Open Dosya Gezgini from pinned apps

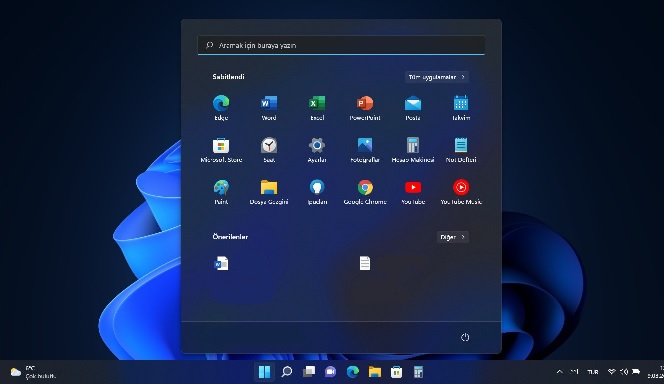point(269,191)
